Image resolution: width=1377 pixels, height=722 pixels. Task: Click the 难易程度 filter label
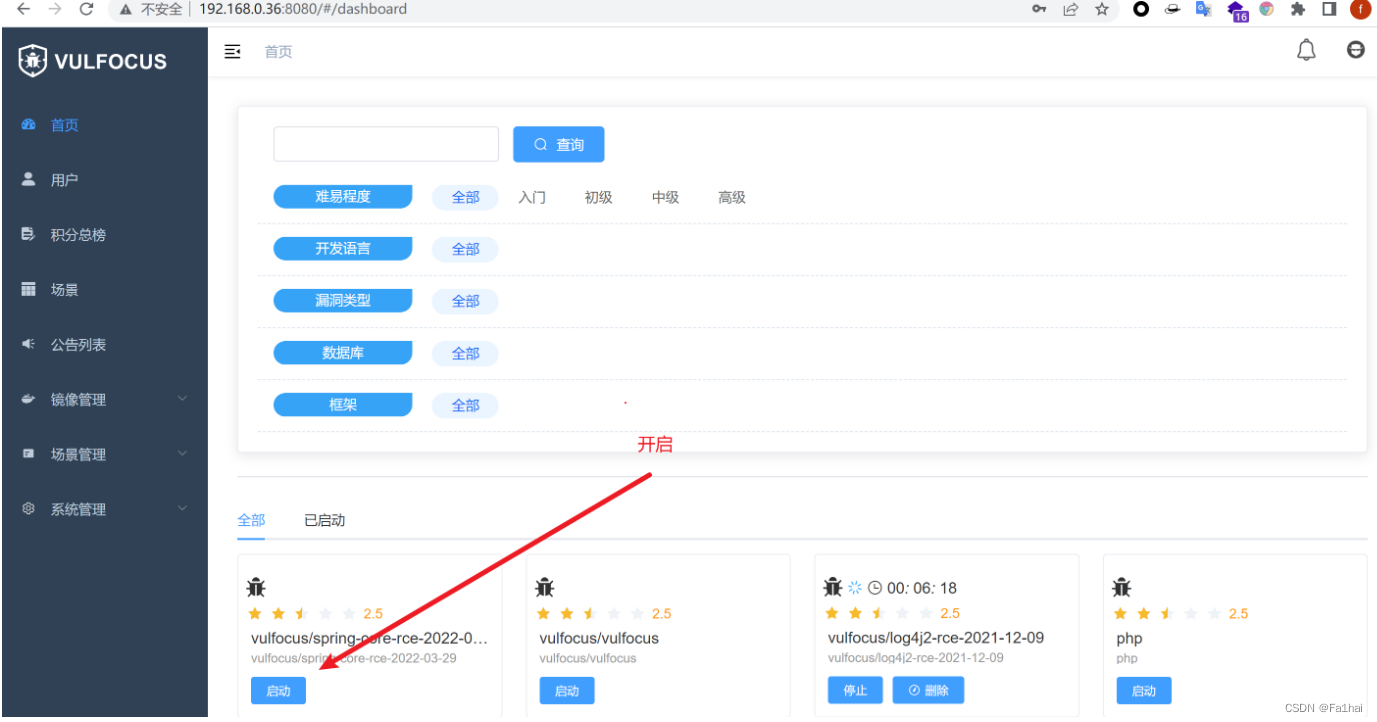click(343, 197)
